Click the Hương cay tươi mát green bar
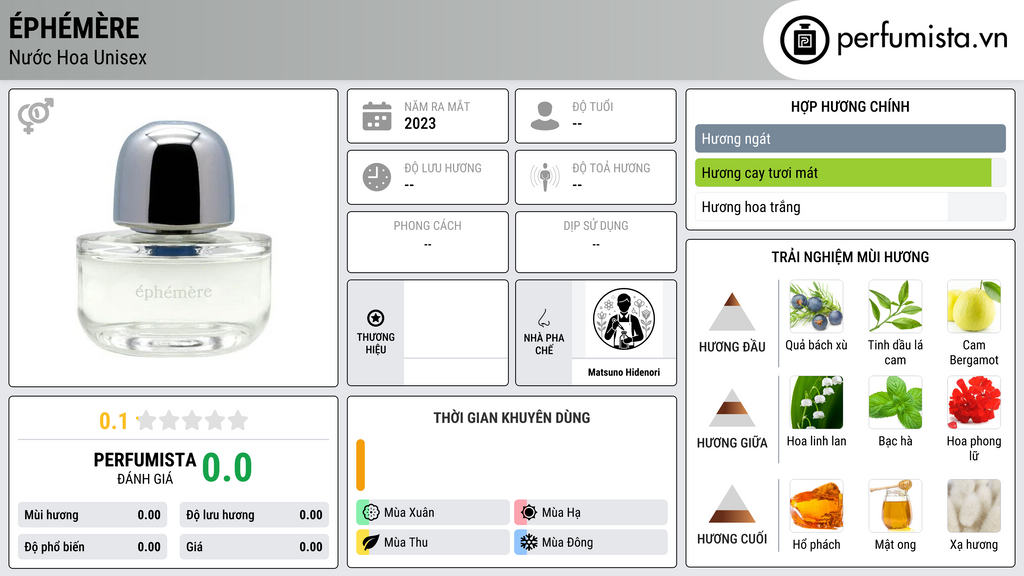1024x576 pixels. click(x=843, y=173)
